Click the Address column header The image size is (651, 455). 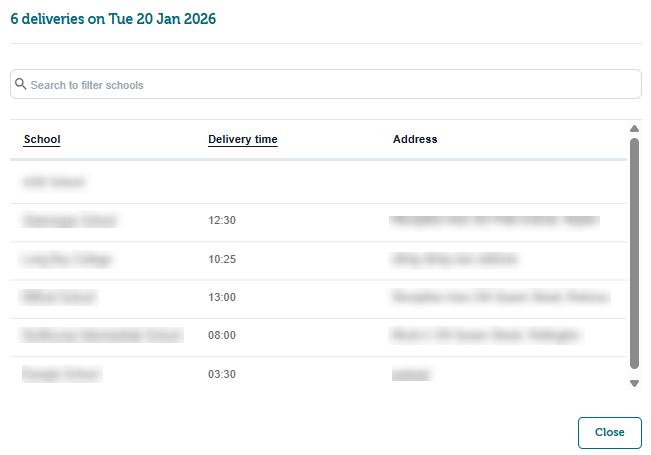click(415, 140)
